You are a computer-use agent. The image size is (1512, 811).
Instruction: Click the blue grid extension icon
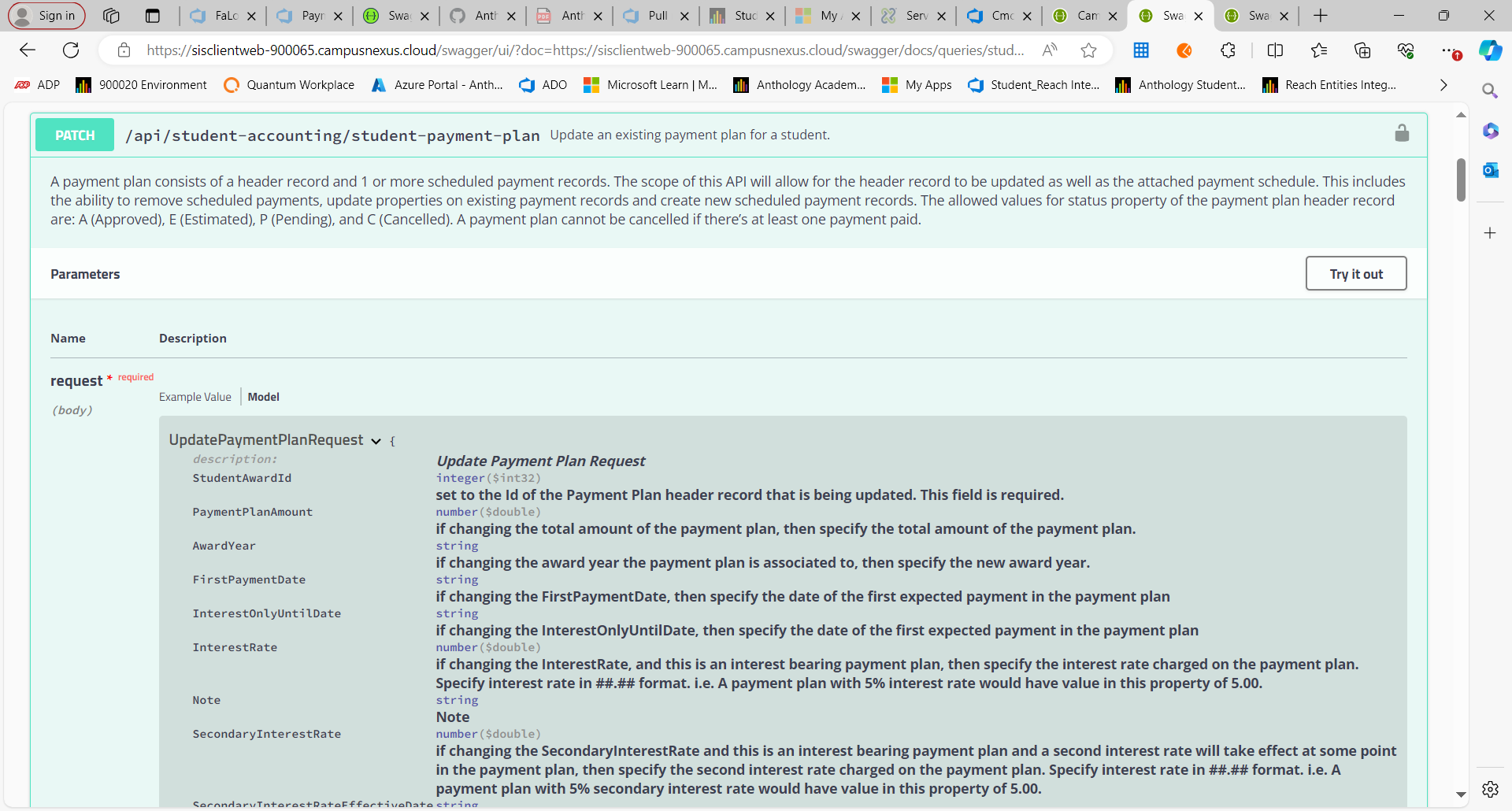1140,50
